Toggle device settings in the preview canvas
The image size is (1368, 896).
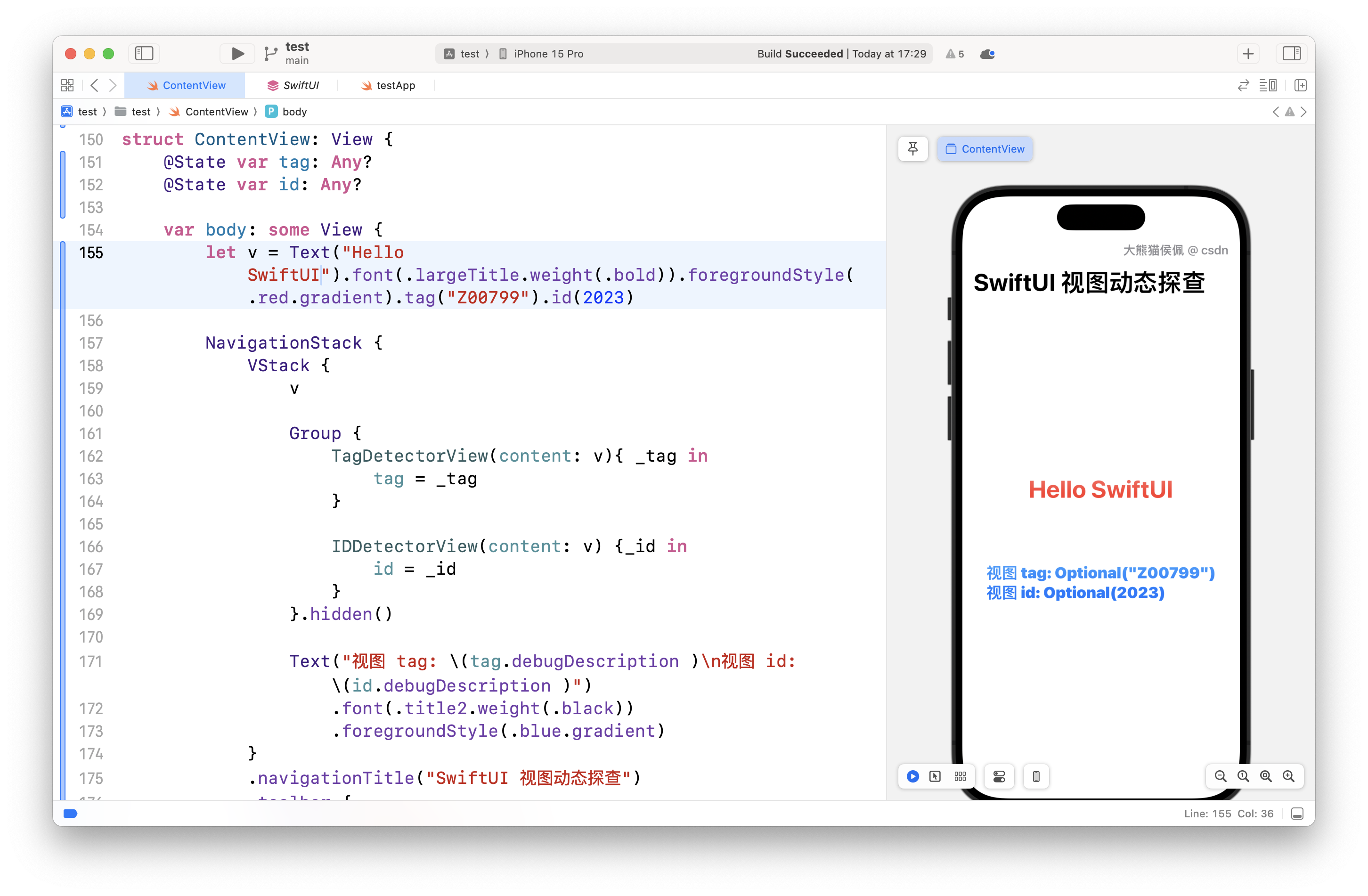(999, 776)
